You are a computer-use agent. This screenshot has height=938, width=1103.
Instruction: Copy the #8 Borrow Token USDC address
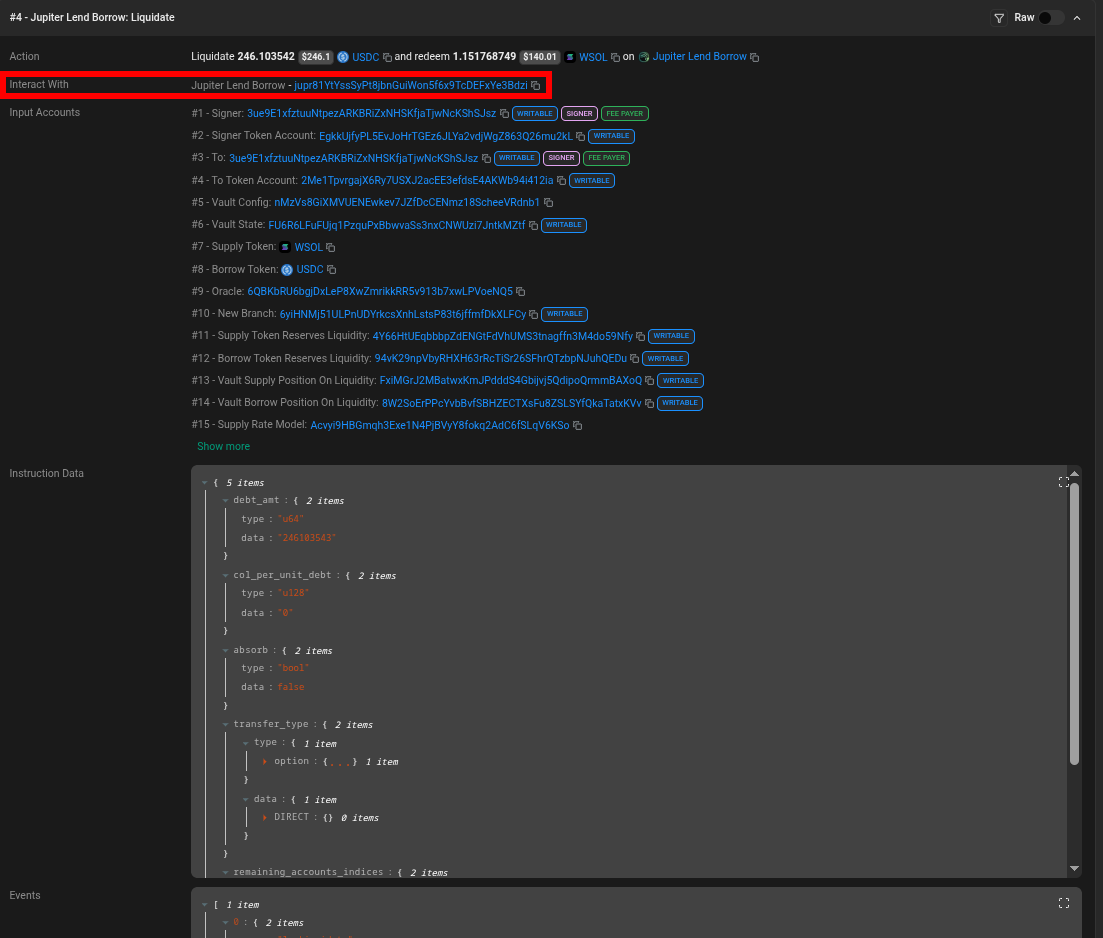point(331,270)
